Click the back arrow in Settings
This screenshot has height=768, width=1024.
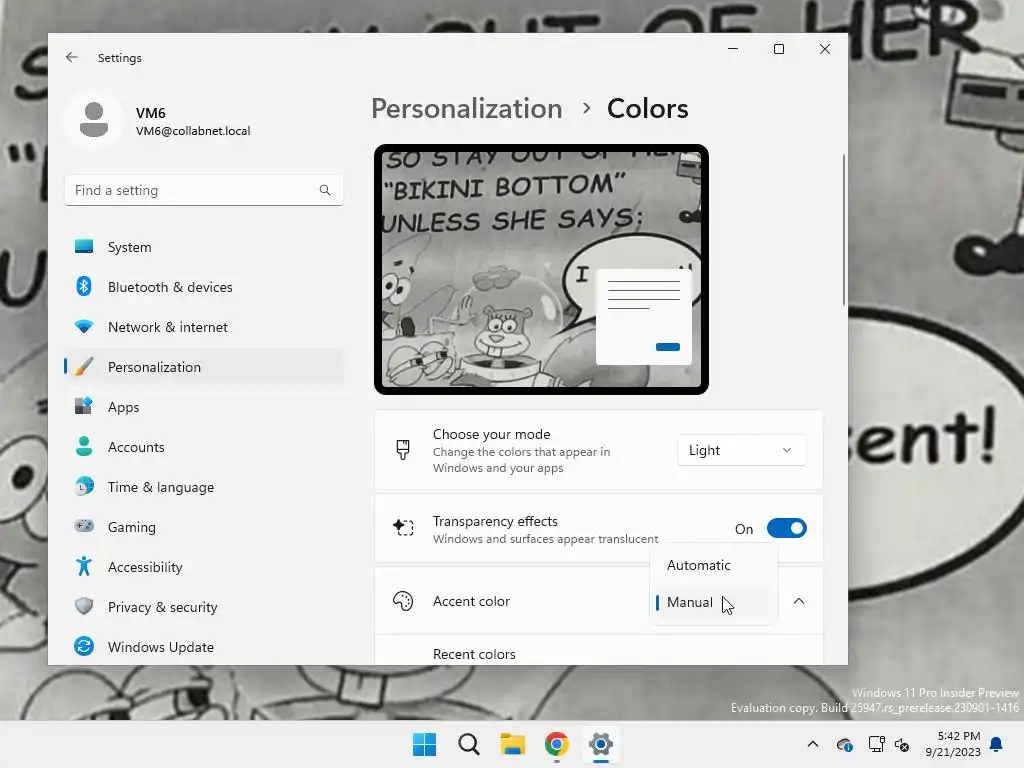click(x=72, y=57)
